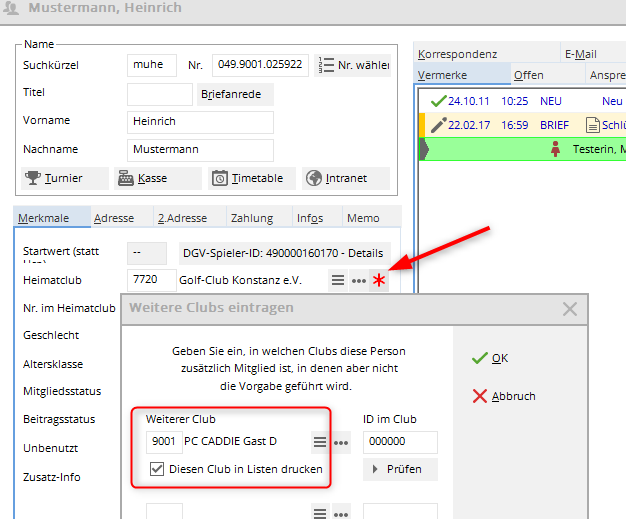Click the second empty club number field
This screenshot has width=626, height=519.
pyautogui.click(x=164, y=511)
